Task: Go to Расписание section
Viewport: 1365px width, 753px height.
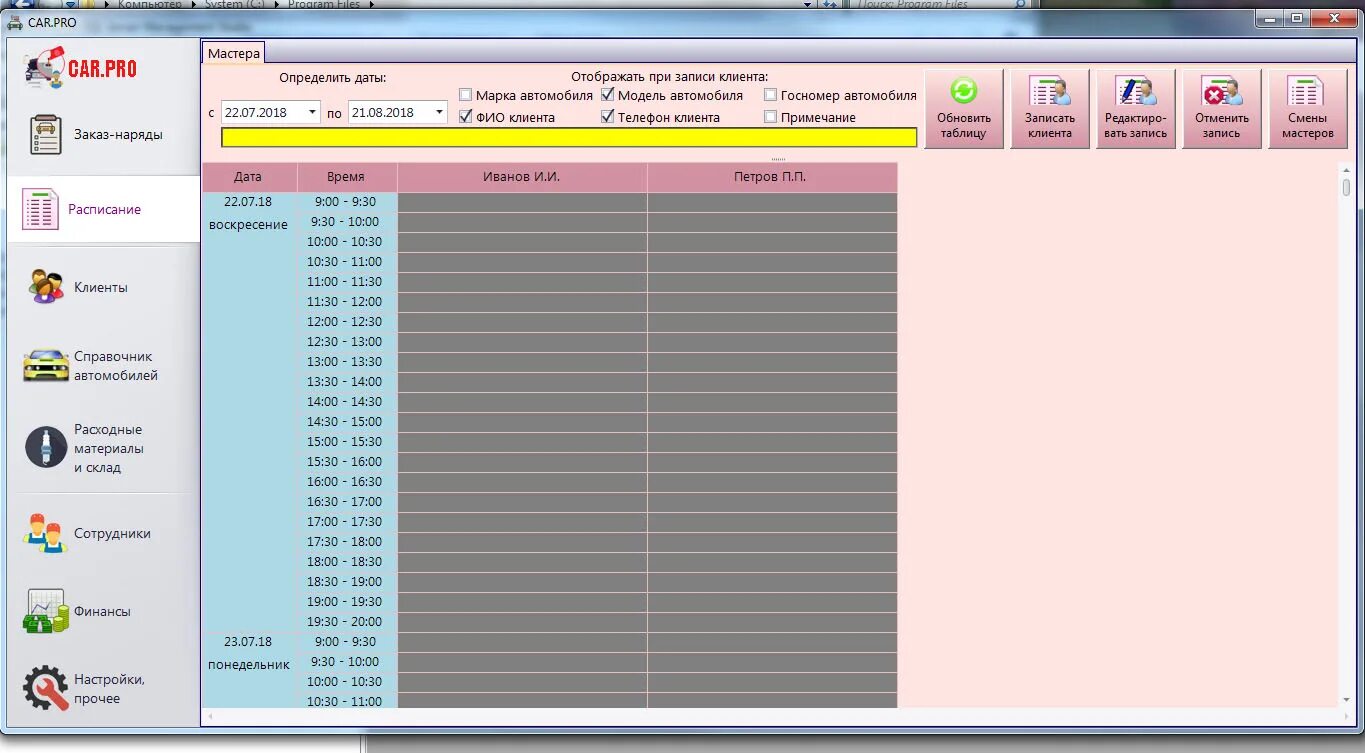Action: [104, 209]
